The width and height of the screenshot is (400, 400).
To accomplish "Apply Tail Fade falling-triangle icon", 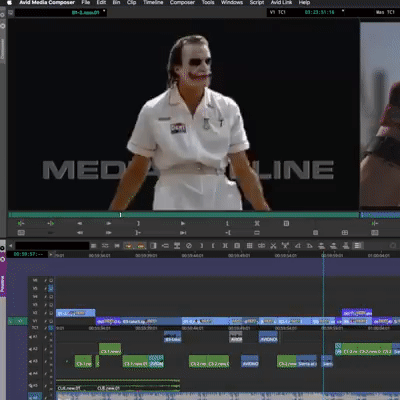I will coord(310,246).
